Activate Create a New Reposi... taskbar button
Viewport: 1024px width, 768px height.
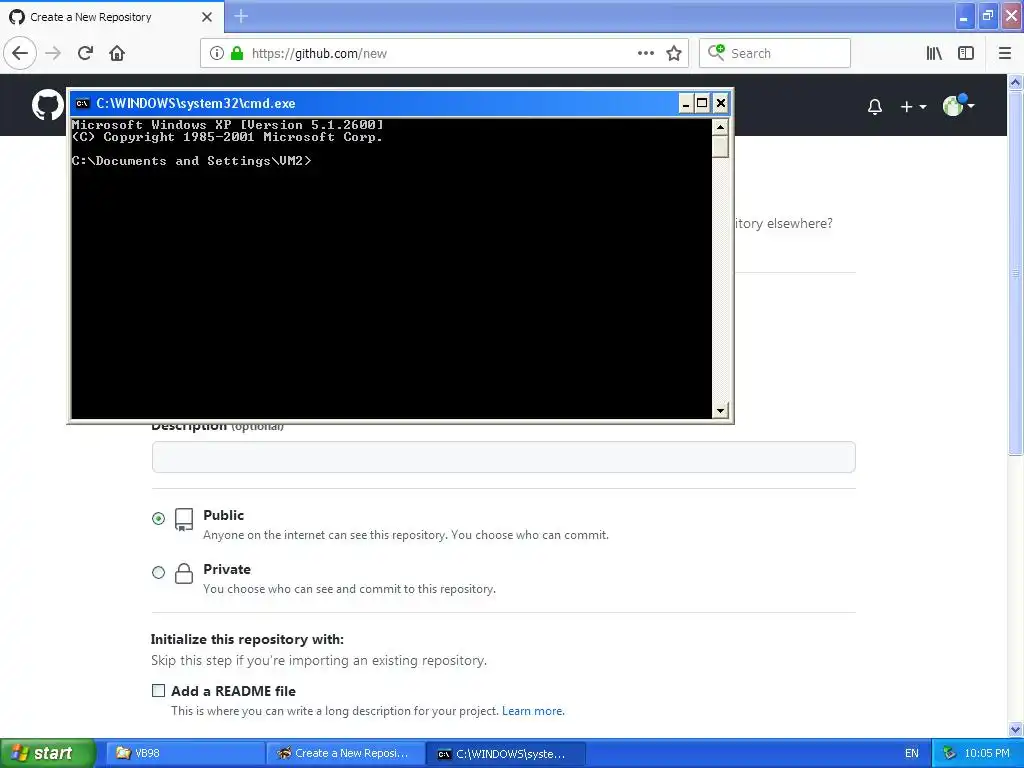tap(345, 753)
